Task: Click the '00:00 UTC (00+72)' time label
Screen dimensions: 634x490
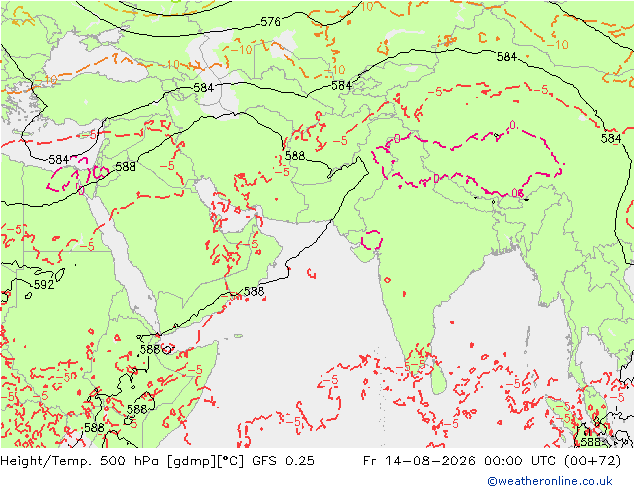Action: point(551,461)
